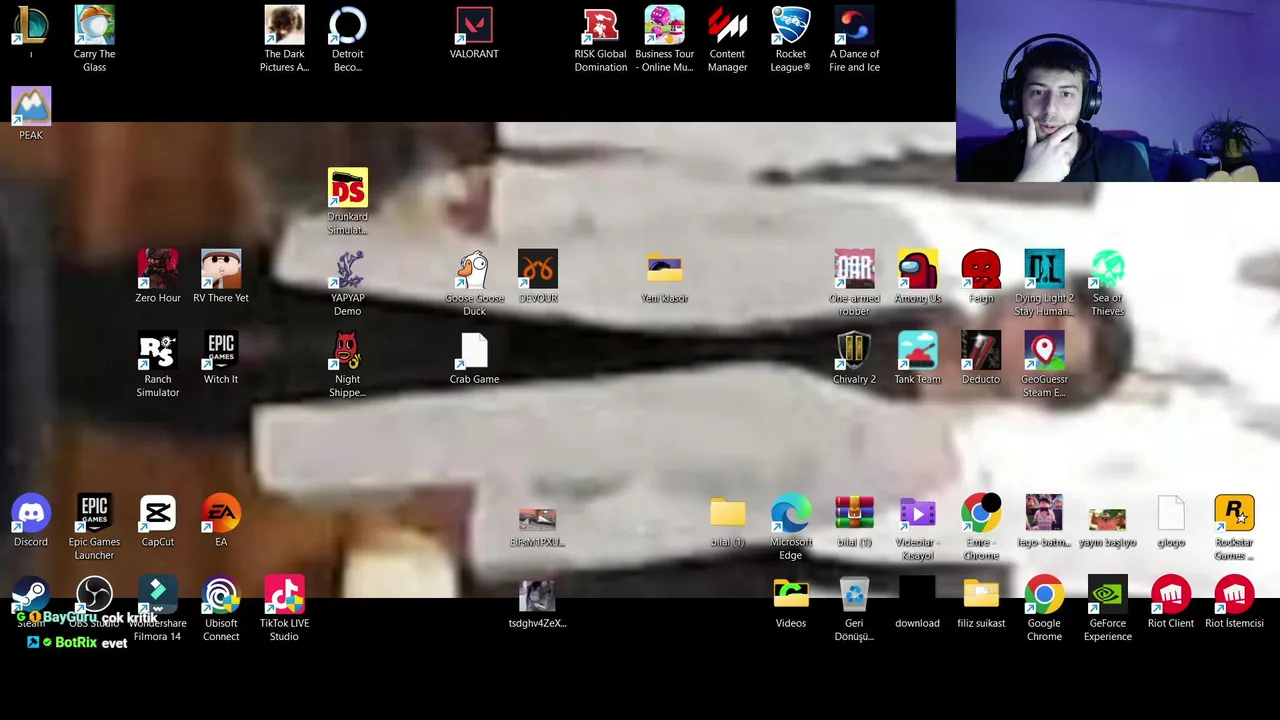Open the Discord shortcut

click(31, 521)
